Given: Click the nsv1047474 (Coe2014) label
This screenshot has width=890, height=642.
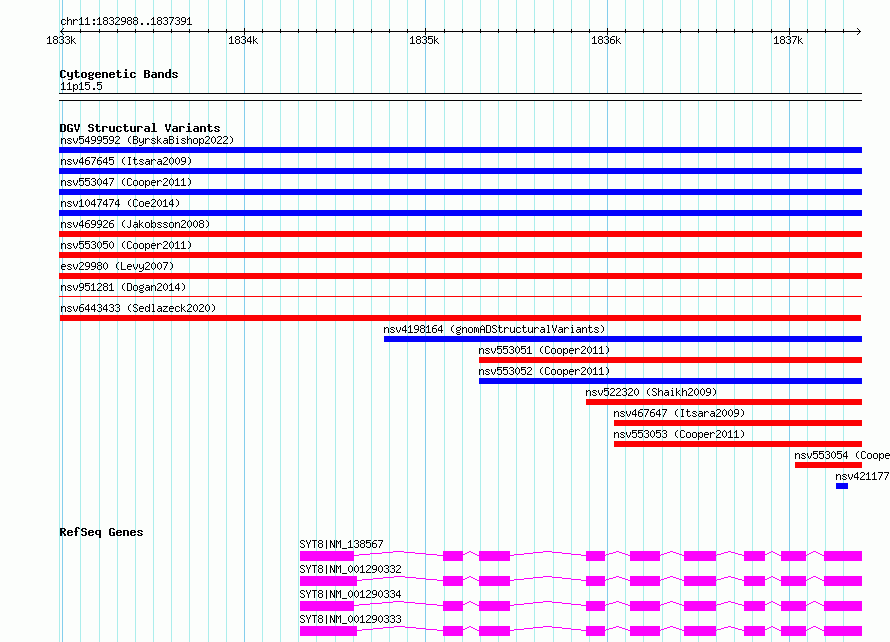Looking at the screenshot, I should tap(120, 203).
